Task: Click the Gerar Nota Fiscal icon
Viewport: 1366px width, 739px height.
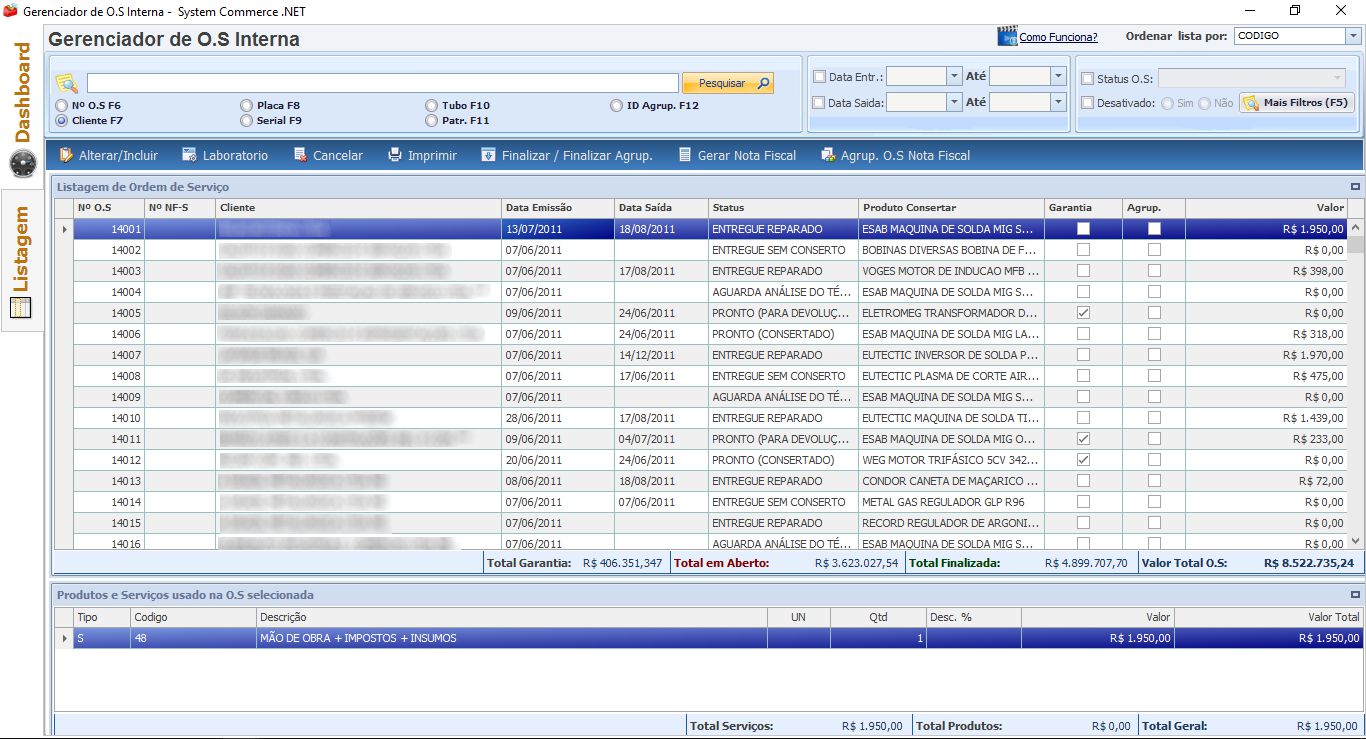Action: 685,155
